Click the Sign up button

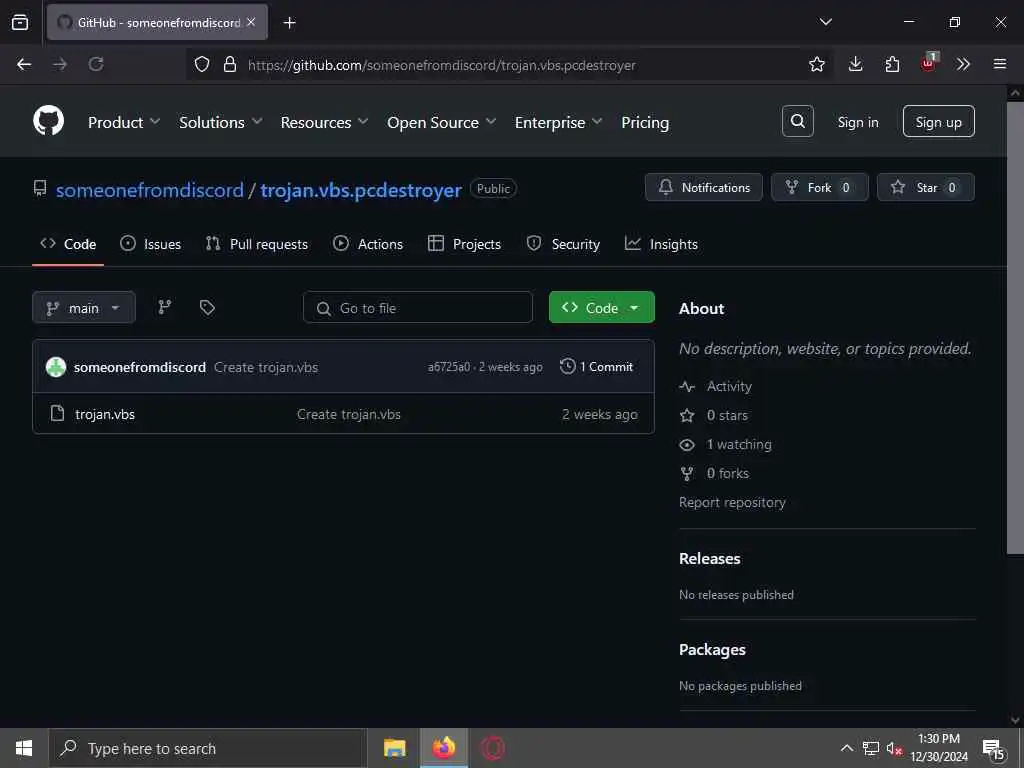[x=938, y=121]
